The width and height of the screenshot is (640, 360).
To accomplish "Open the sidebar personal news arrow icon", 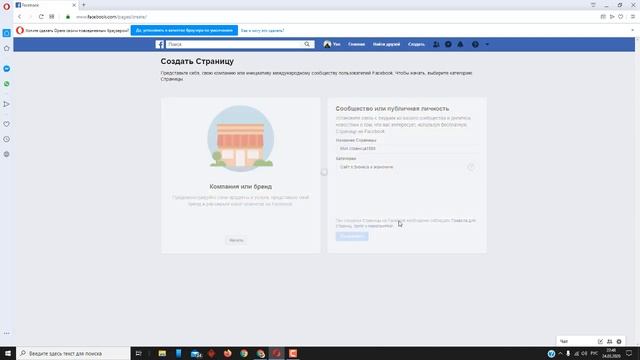I will tap(7, 104).
